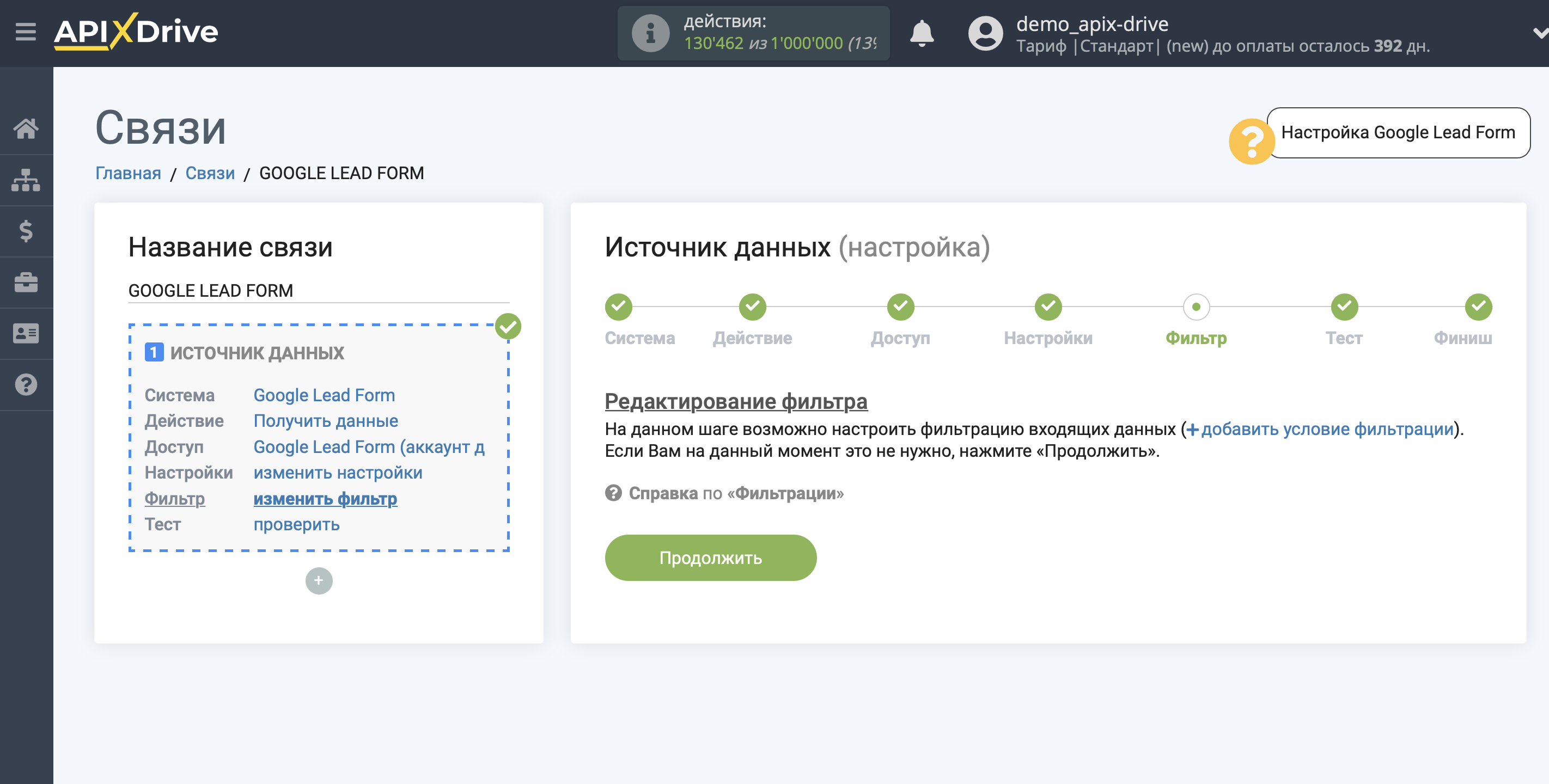Open briefcase icon in sidebar
Screen dimensions: 1549x784
point(26,282)
